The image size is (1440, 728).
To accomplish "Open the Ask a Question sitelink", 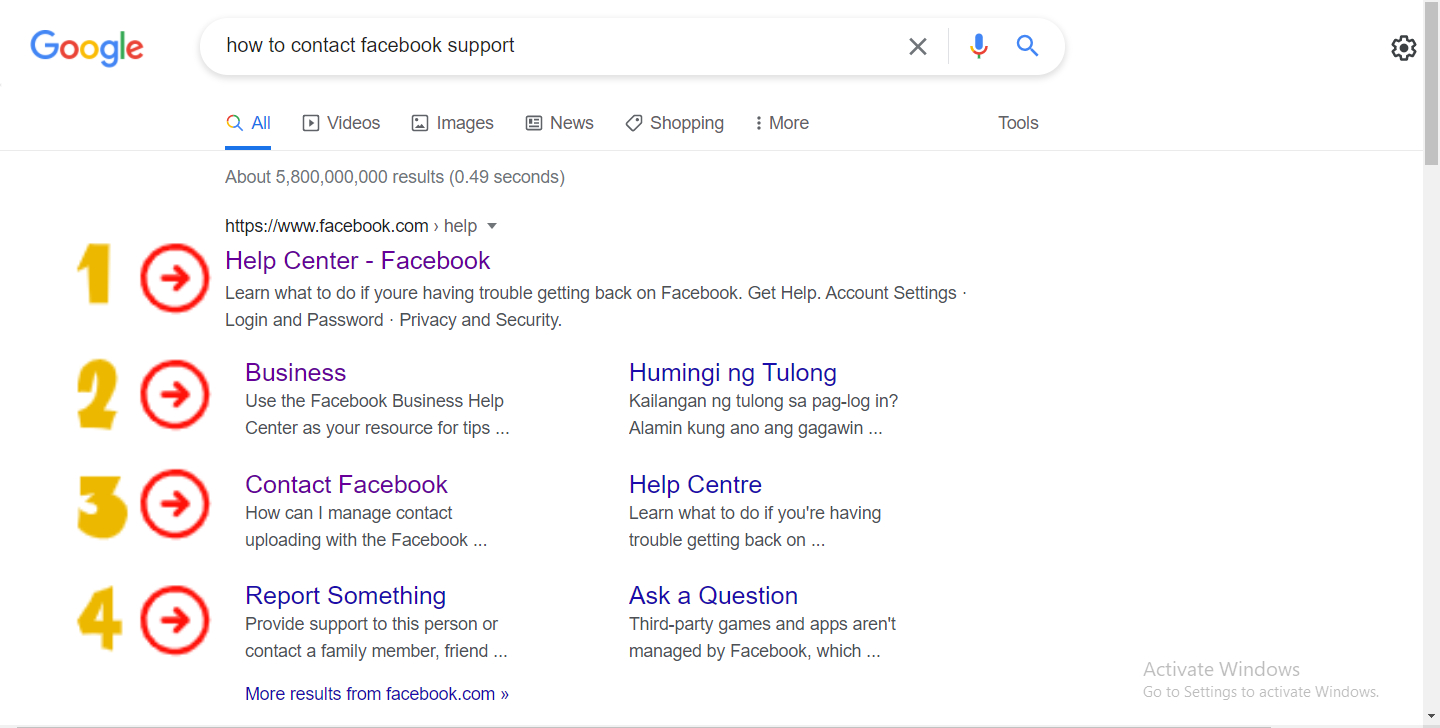I will click(713, 595).
